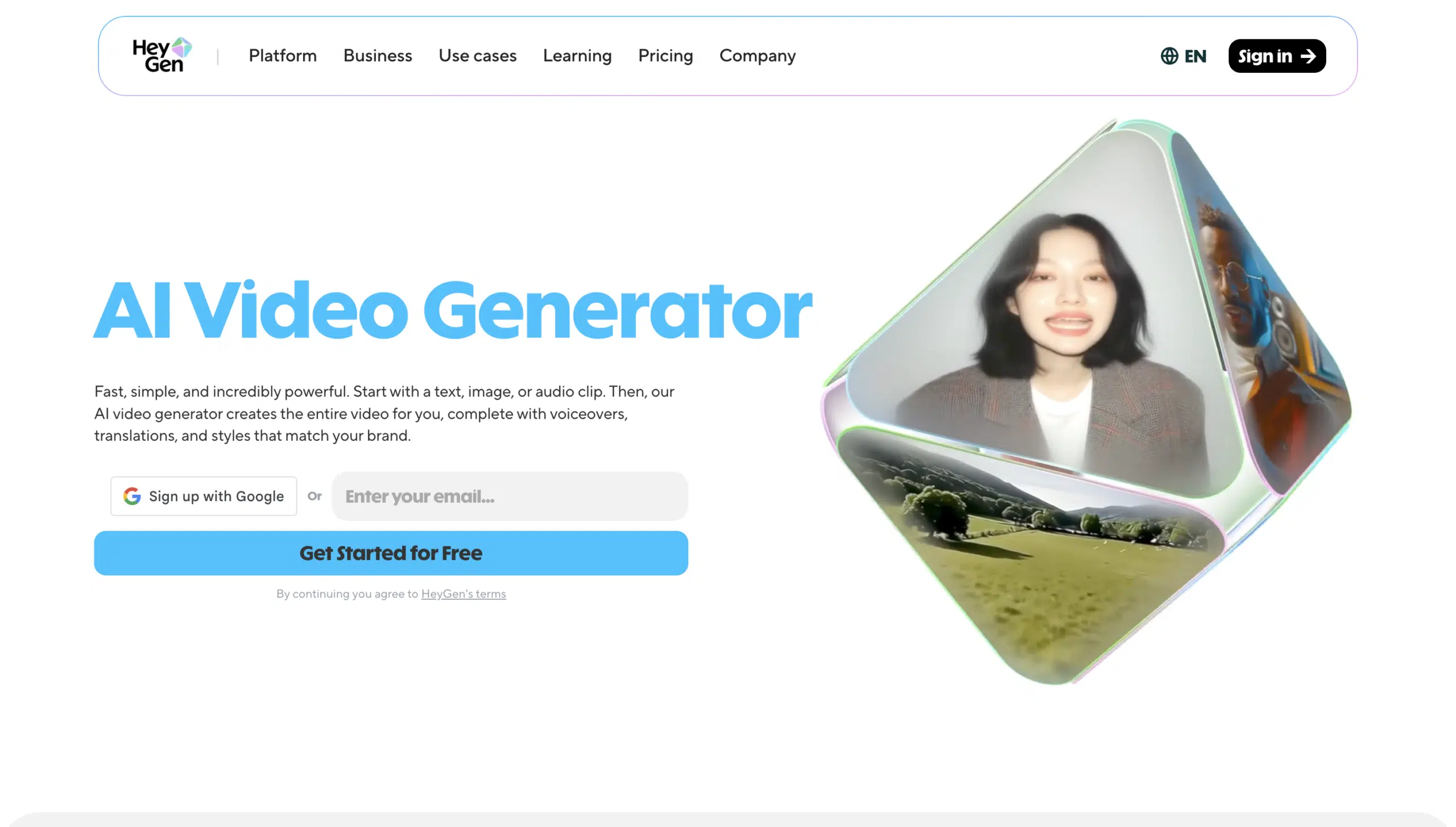Click the Sign in button
This screenshot has height=827, width=1456.
click(x=1277, y=55)
